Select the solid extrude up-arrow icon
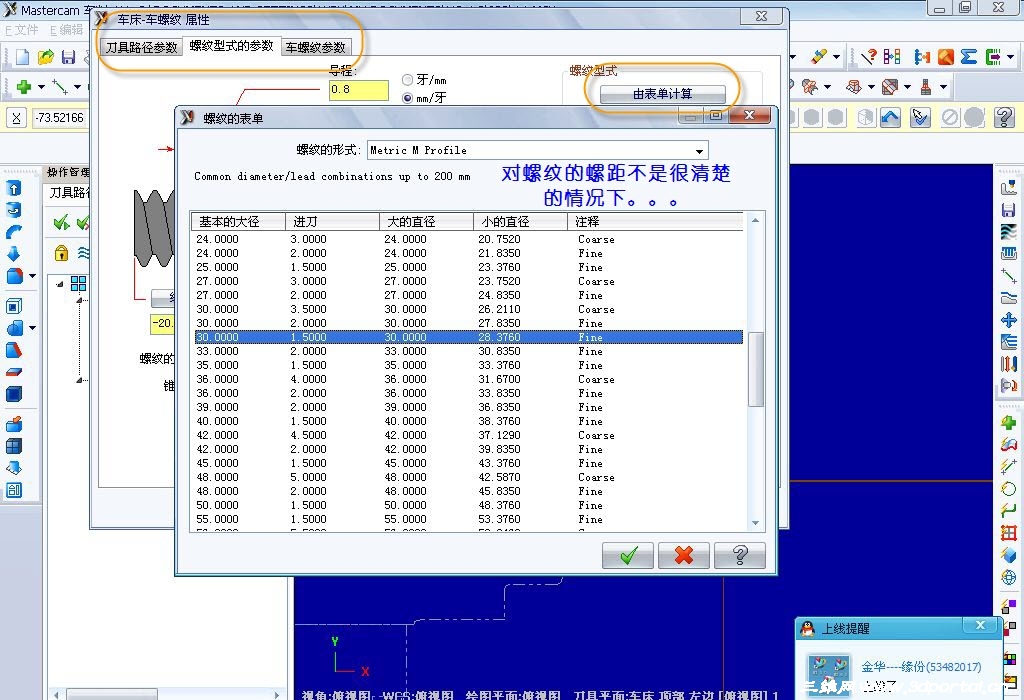The width and height of the screenshot is (1024, 700). (x=14, y=189)
